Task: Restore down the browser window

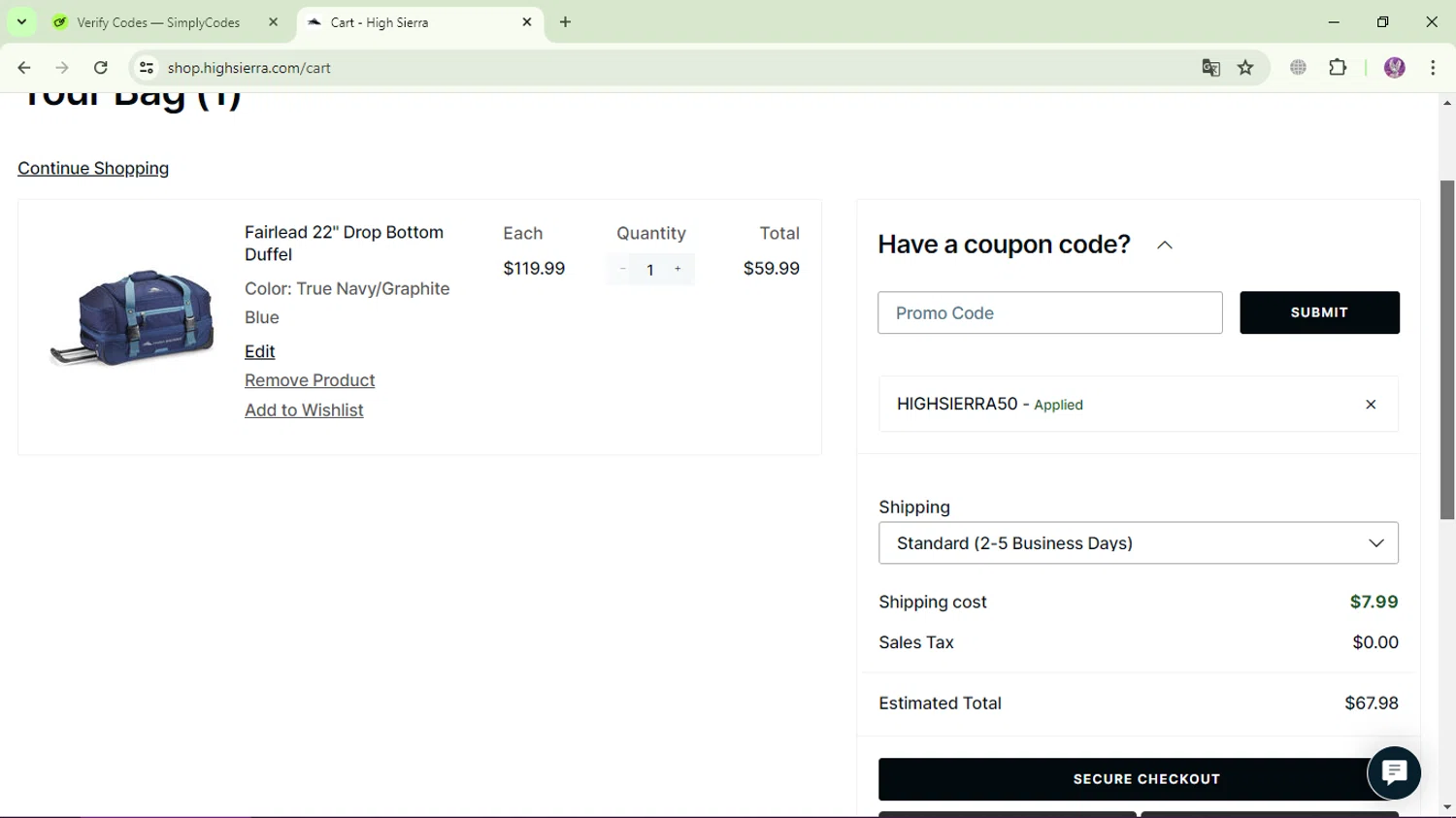Action: pyautogui.click(x=1382, y=21)
